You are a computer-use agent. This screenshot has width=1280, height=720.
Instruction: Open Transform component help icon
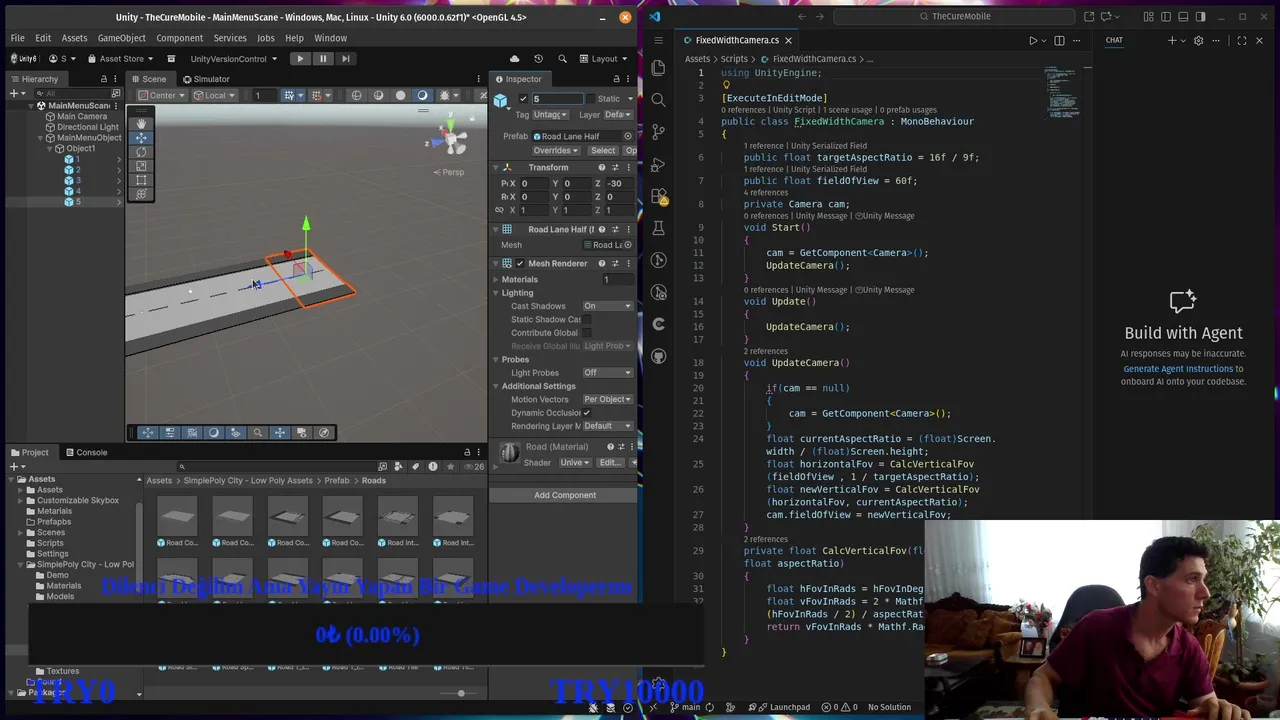click(x=602, y=167)
